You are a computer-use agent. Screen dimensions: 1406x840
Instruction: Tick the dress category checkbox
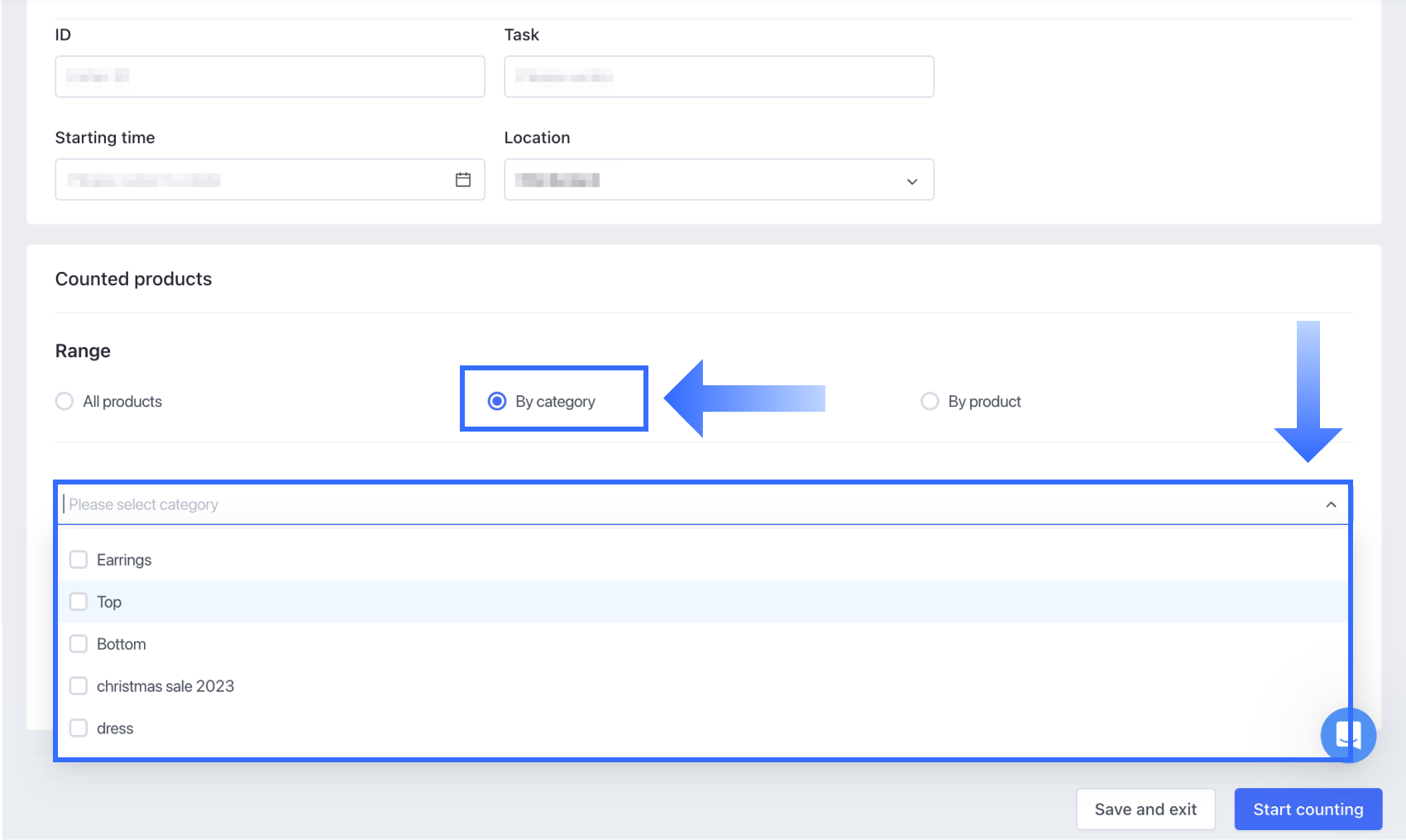tap(79, 728)
